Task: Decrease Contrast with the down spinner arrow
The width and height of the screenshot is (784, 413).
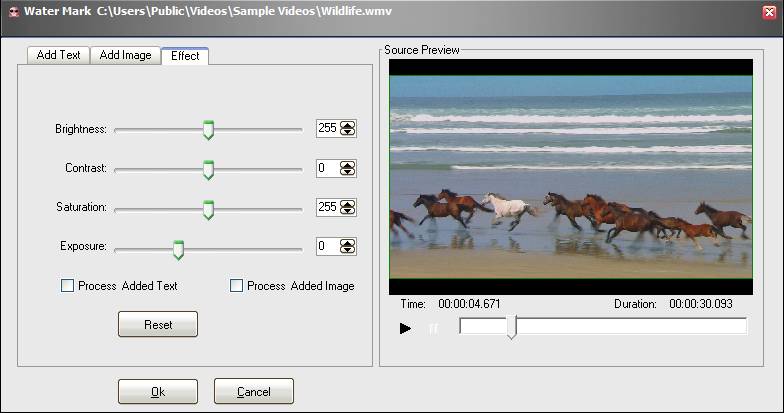Action: tap(348, 172)
